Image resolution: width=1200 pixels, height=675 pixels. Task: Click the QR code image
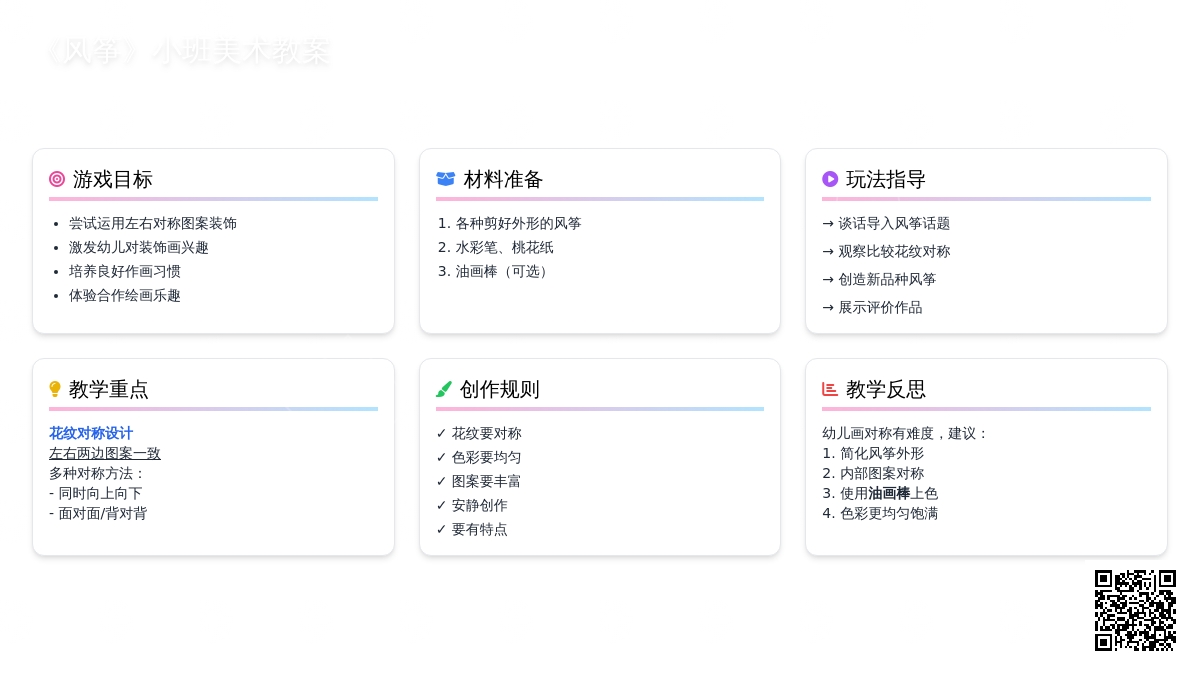click(x=1135, y=610)
